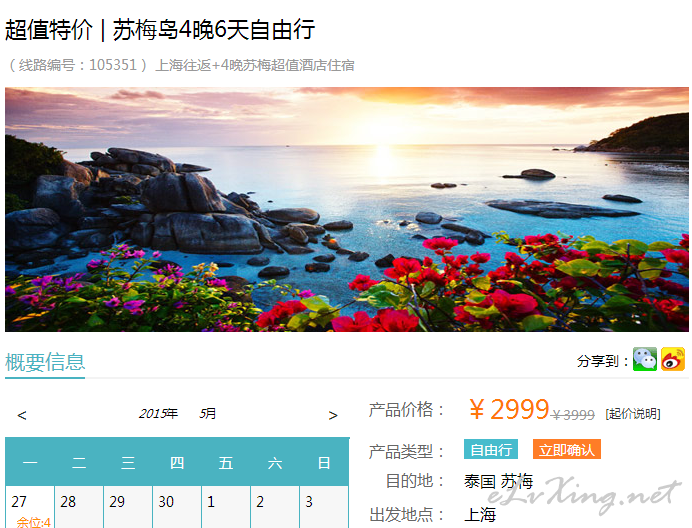The image size is (692, 528).
Task: Select calendar date 3
Action: coord(324,507)
